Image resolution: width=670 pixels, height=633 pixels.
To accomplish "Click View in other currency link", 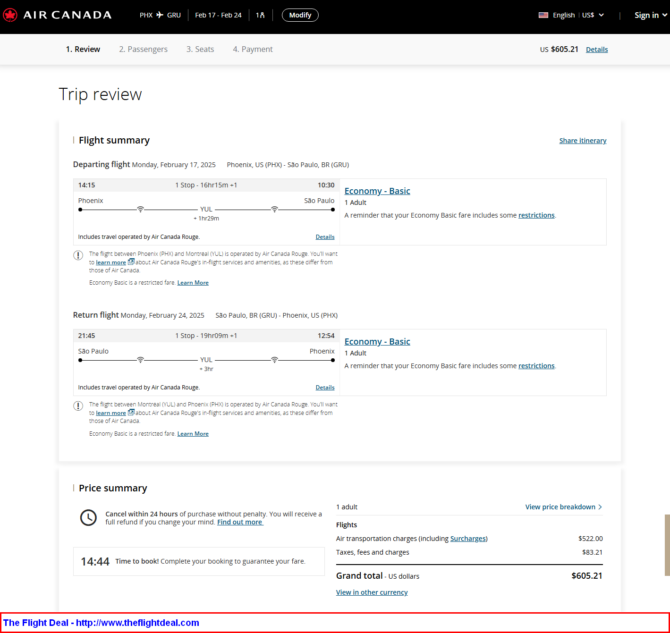I will coord(372,592).
